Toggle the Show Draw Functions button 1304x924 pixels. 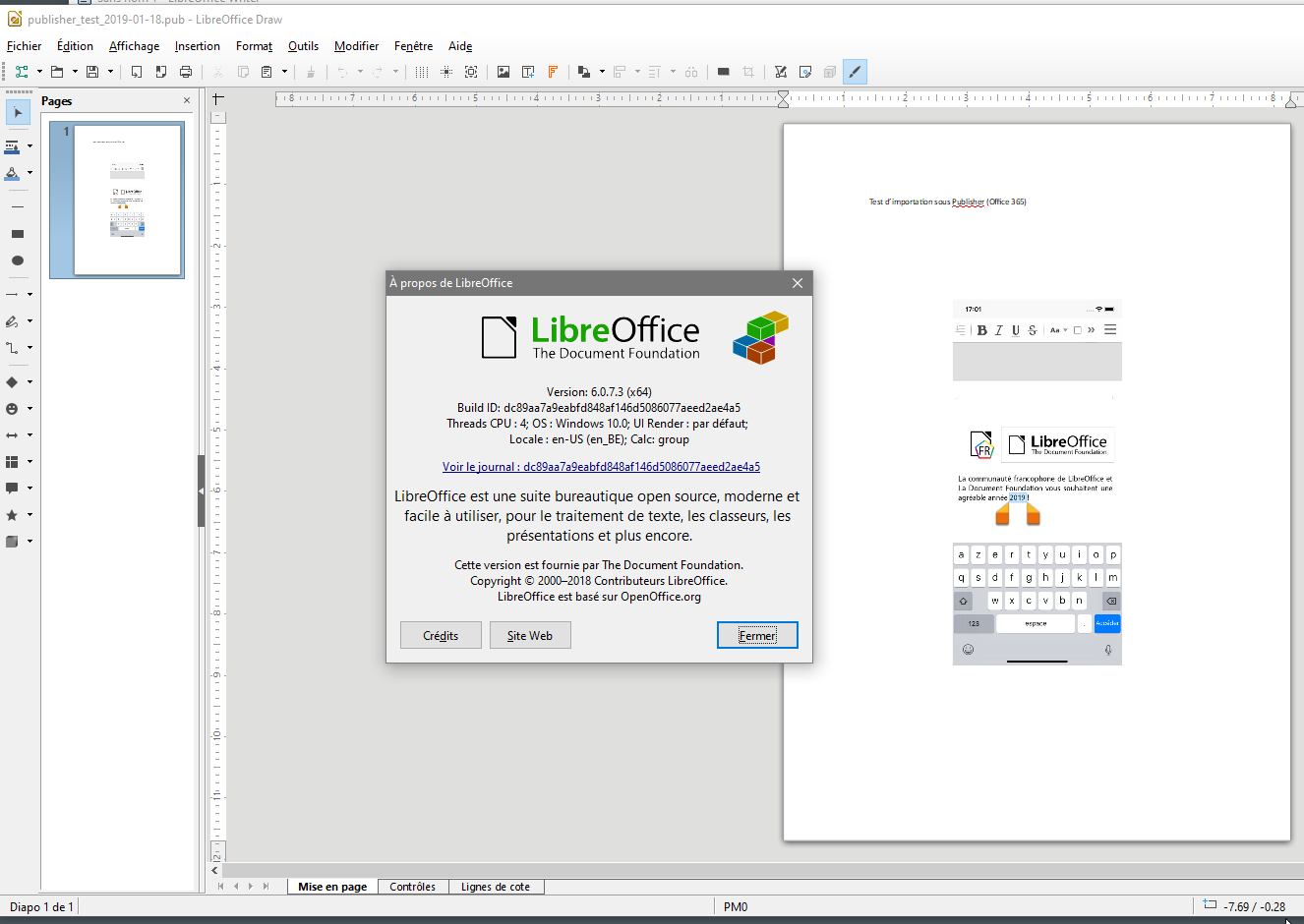(x=855, y=72)
